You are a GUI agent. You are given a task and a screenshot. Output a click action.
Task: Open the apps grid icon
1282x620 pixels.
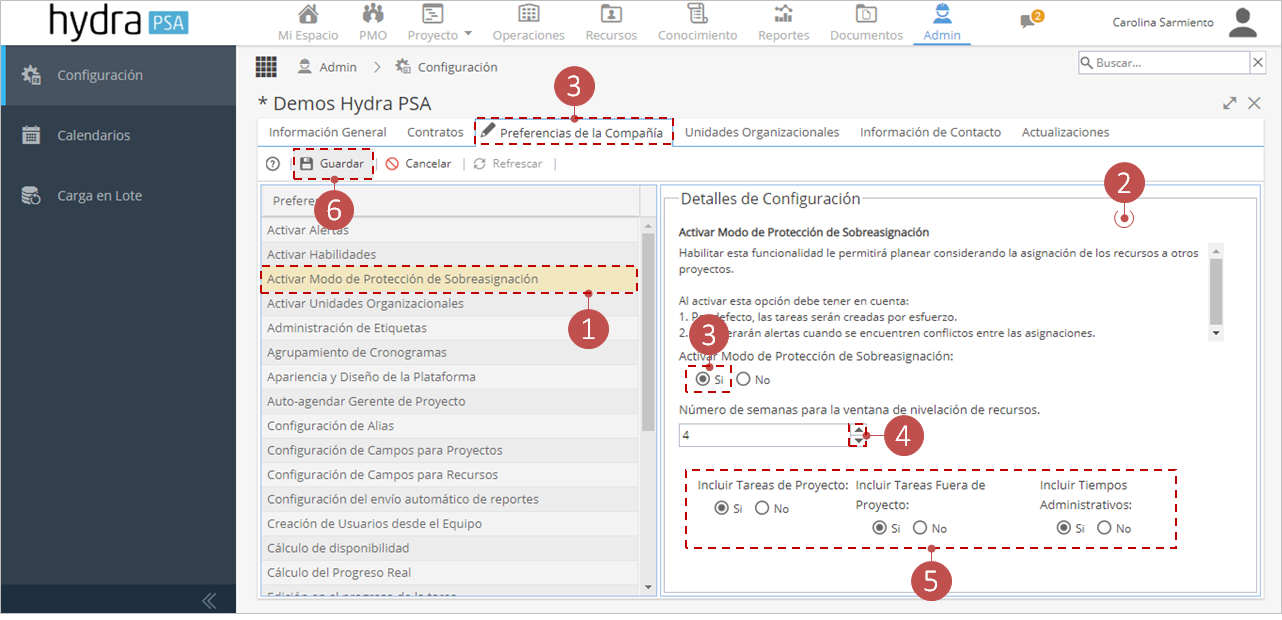(266, 67)
